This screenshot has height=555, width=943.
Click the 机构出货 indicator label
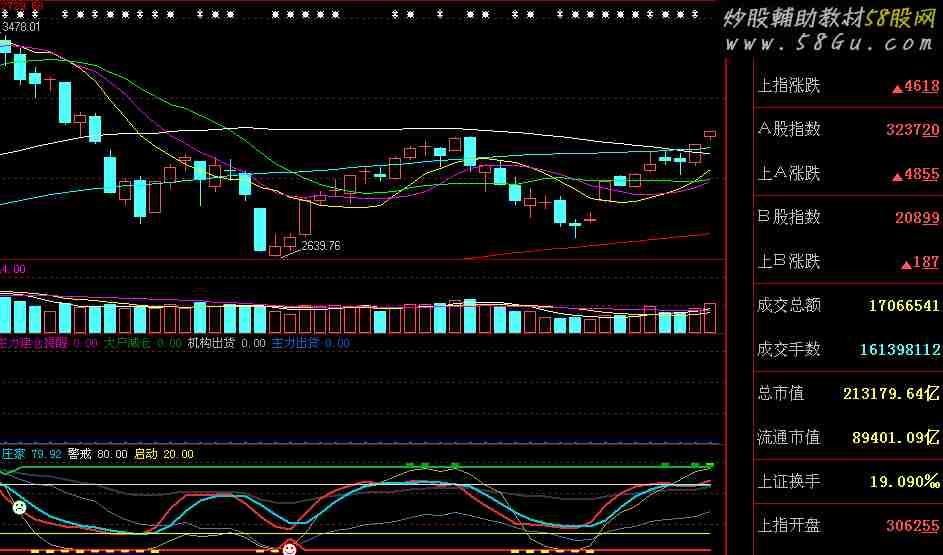(x=210, y=343)
